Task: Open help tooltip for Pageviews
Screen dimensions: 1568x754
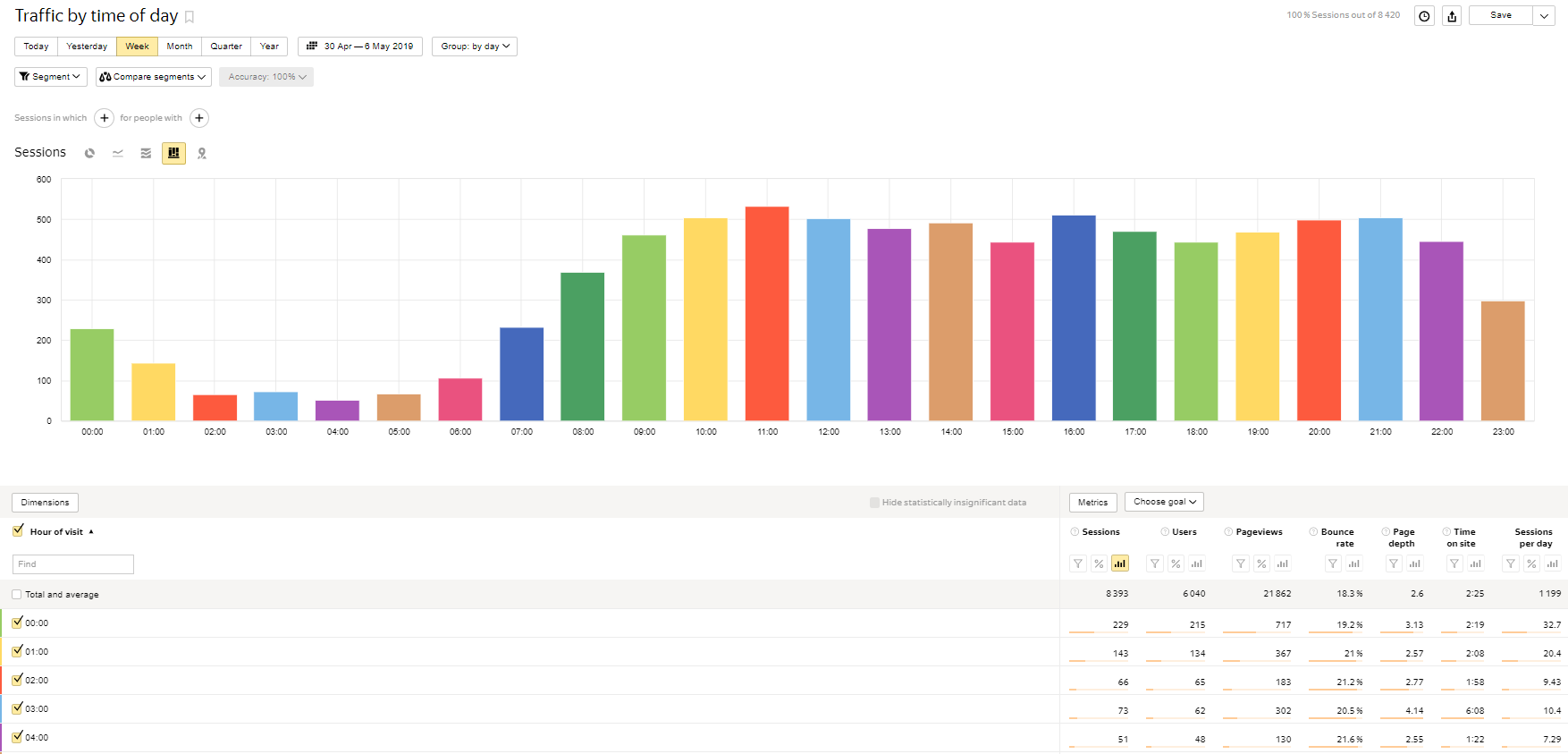Action: coord(1228,532)
